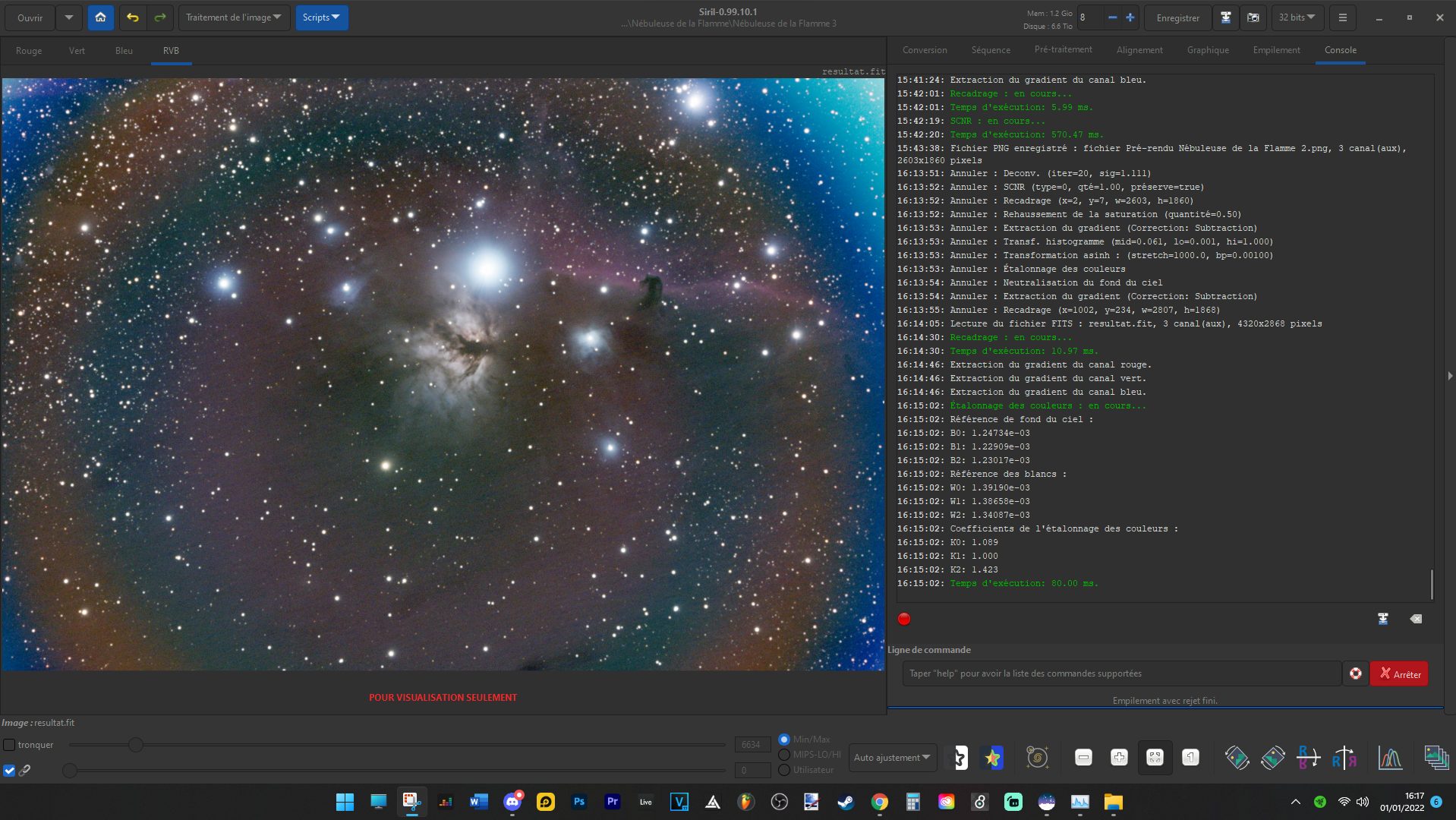1456x820 pixels.
Task: Click the lifebuoy help icon beside command line
Action: coord(1356,673)
